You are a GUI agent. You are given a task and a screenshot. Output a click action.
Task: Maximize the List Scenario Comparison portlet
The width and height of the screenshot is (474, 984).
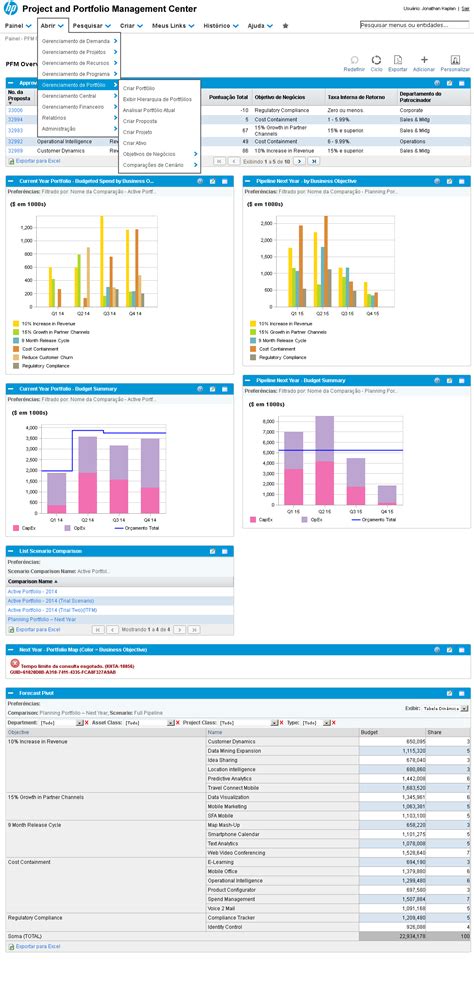225,551
